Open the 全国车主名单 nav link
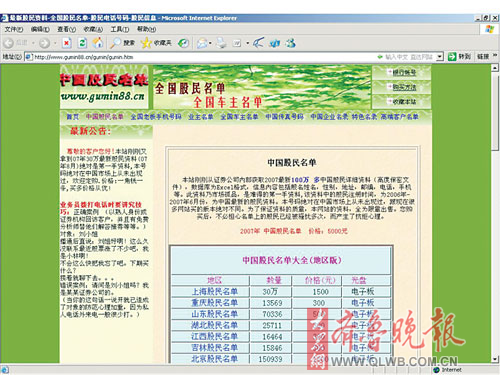500x375 pixels. click(239, 117)
